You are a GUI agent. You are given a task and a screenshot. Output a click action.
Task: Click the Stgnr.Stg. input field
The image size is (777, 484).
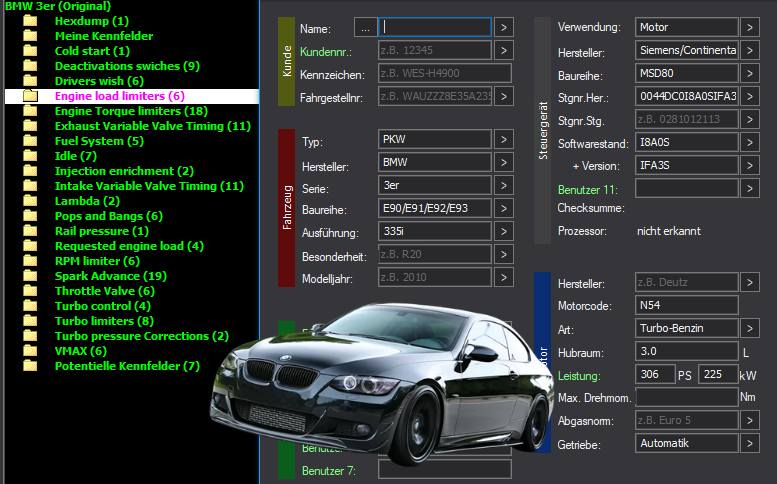pyautogui.click(x=686, y=119)
